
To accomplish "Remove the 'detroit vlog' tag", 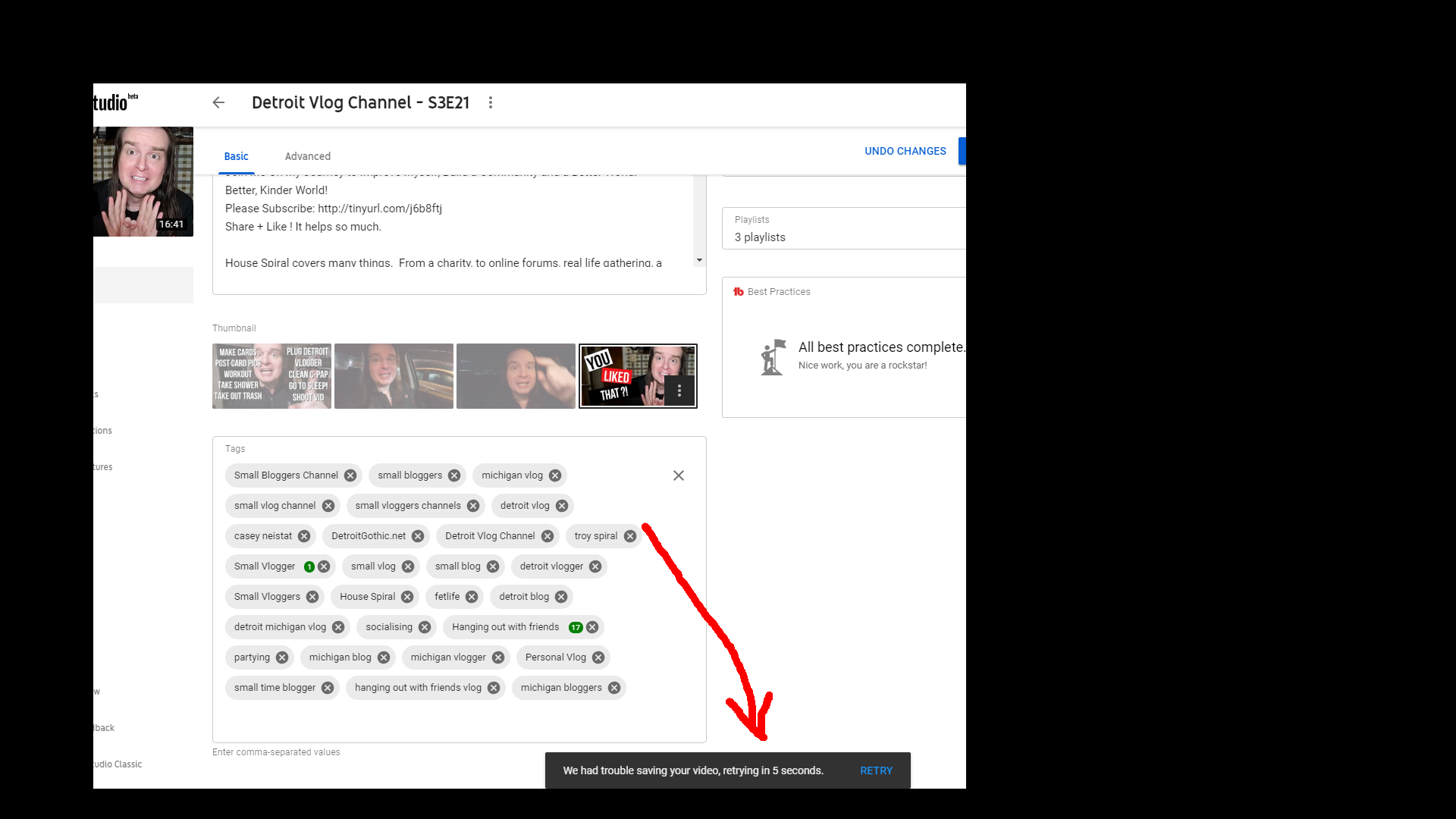I will click(562, 506).
